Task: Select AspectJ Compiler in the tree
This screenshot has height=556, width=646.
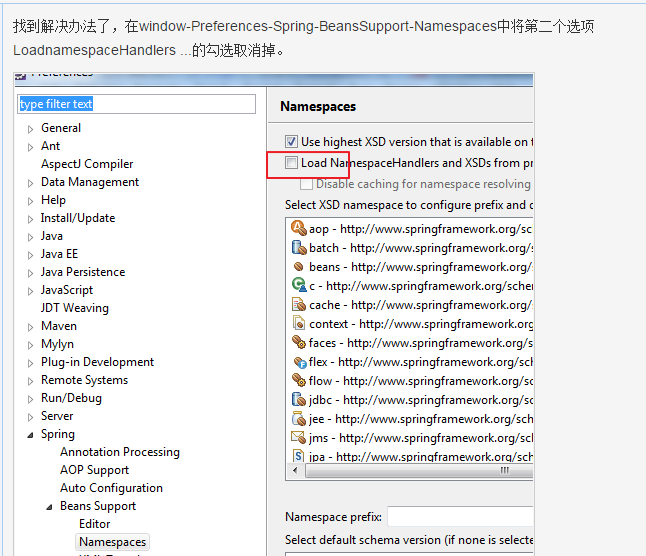Action: click(x=87, y=164)
